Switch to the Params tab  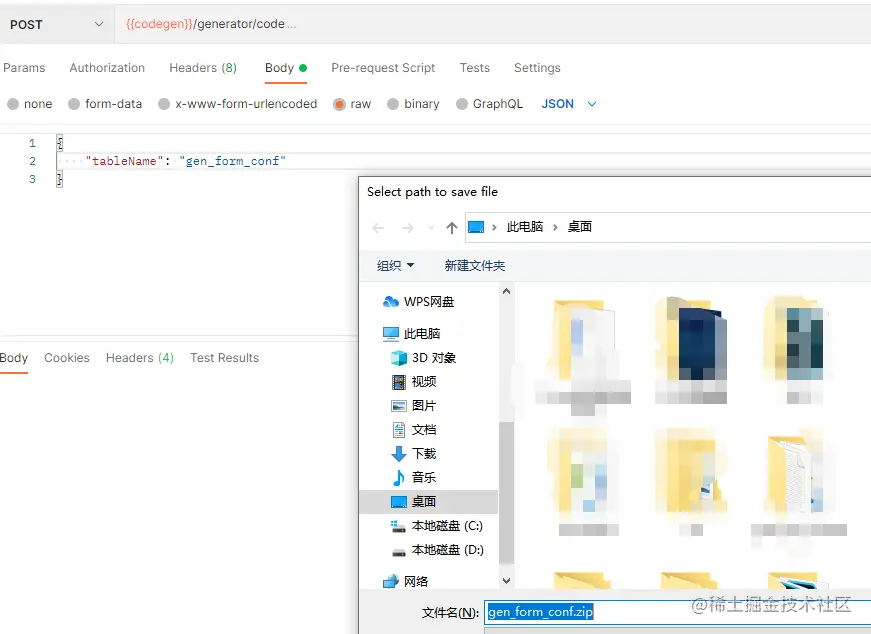click(x=24, y=68)
